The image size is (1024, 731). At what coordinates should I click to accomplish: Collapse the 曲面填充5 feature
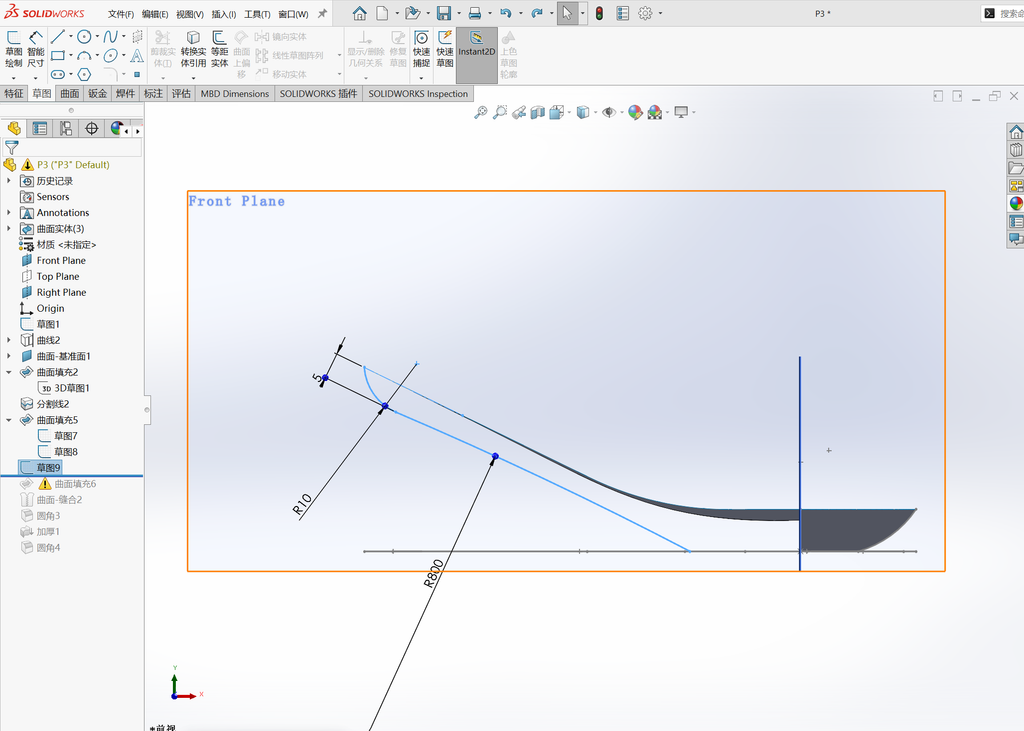(8, 420)
